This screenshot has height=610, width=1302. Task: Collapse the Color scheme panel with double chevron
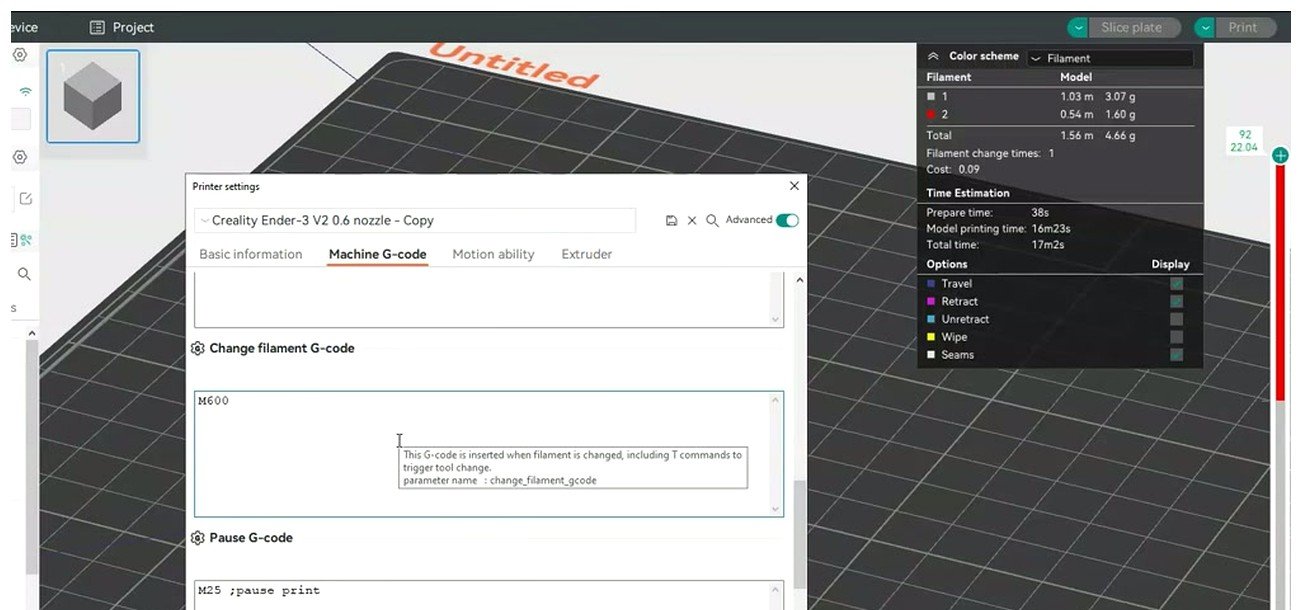(x=933, y=57)
